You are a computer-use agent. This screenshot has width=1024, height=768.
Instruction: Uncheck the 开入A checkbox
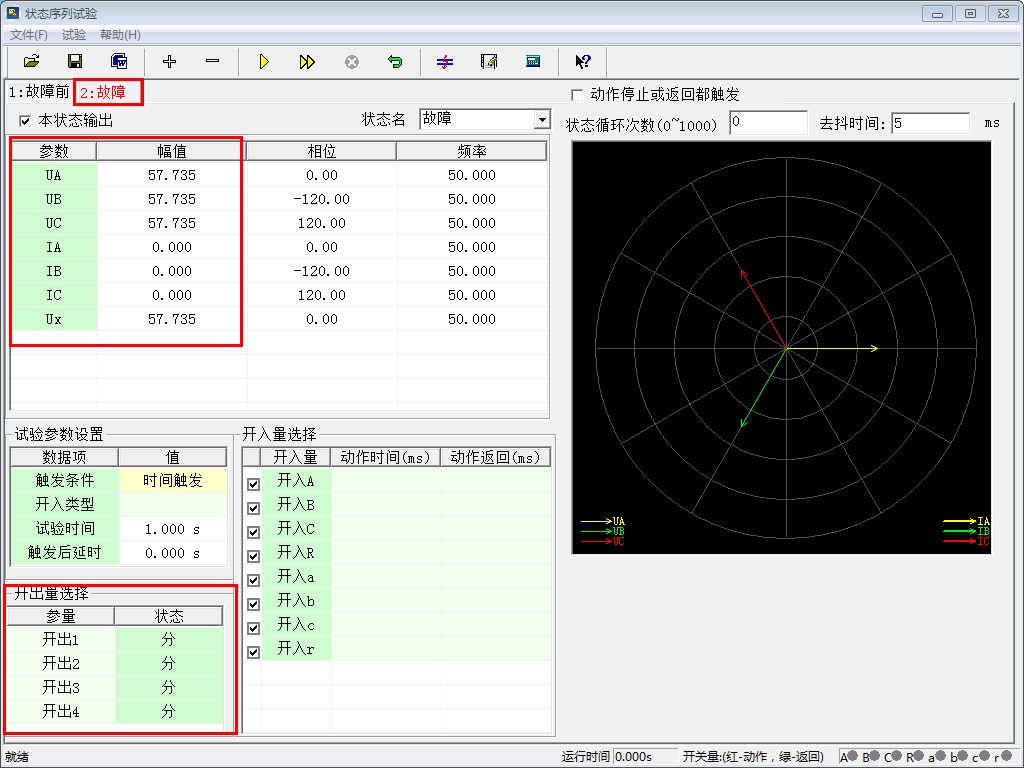tap(253, 484)
